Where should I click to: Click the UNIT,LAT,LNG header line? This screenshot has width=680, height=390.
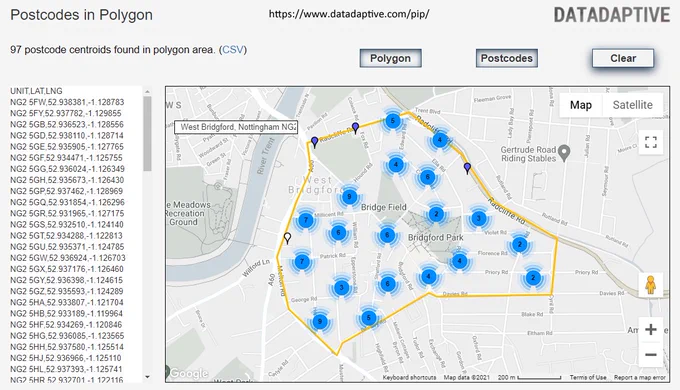click(x=36, y=91)
